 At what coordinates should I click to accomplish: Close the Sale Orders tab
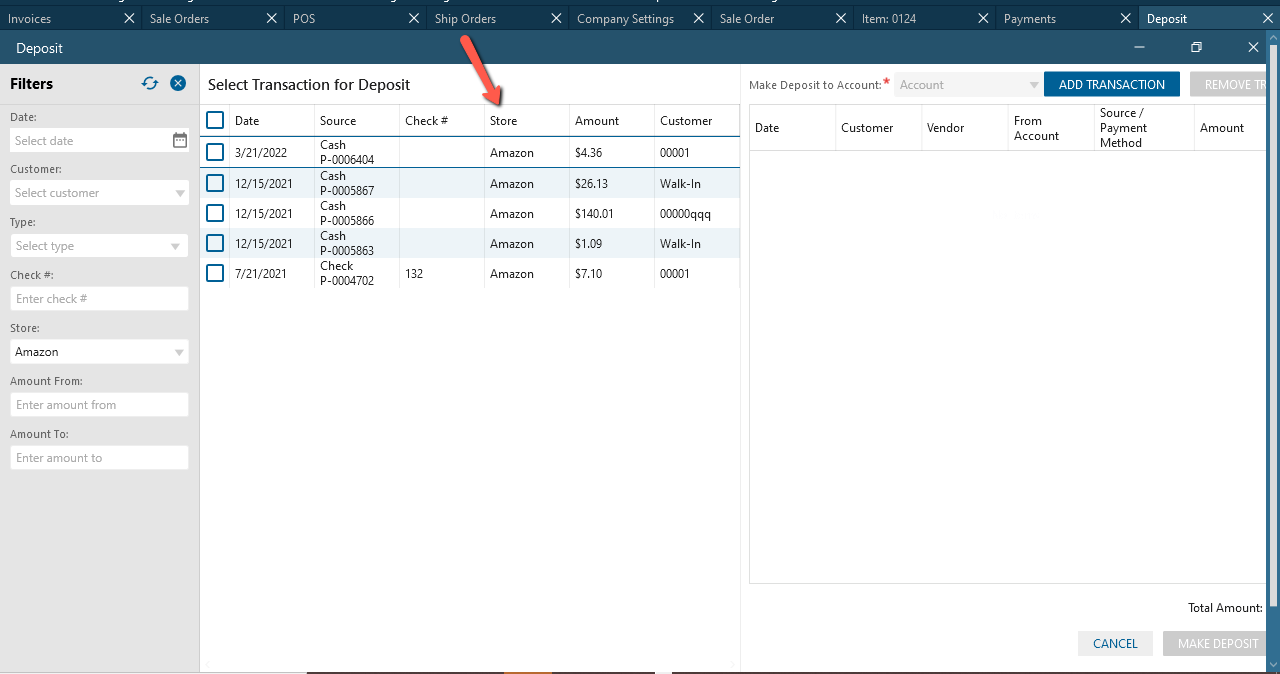tap(271, 19)
